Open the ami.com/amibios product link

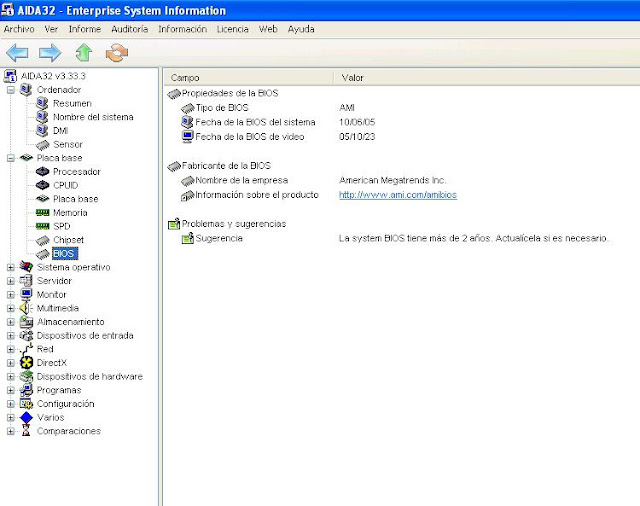398,195
